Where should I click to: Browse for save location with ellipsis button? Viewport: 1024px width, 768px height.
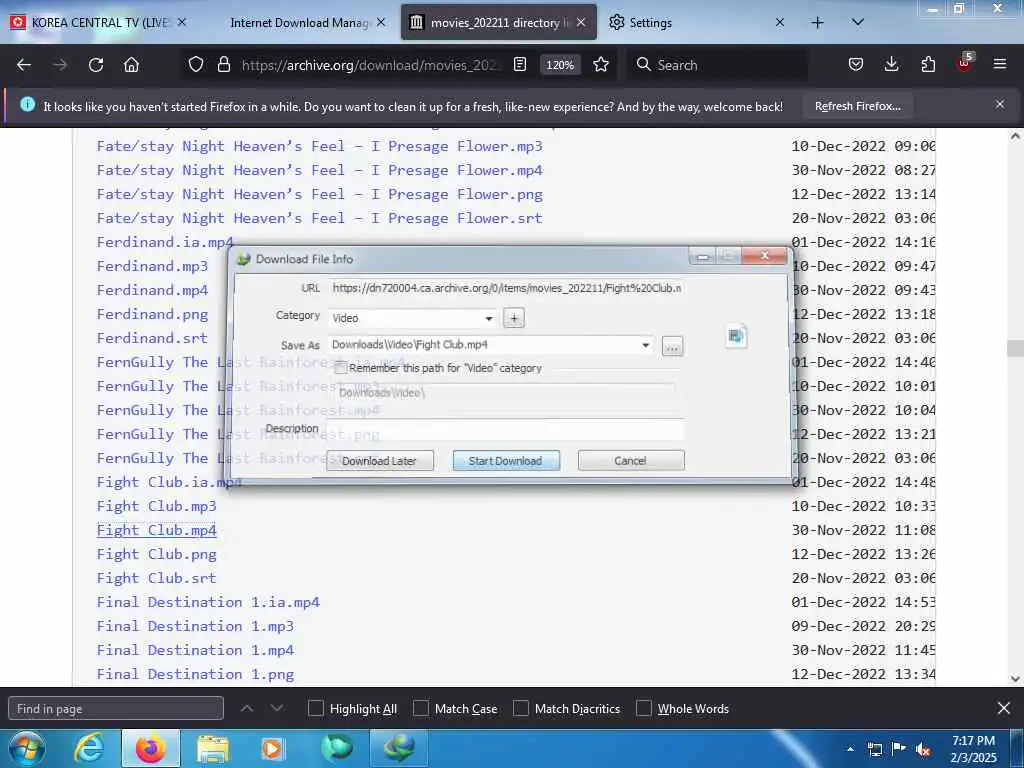pyautogui.click(x=672, y=346)
